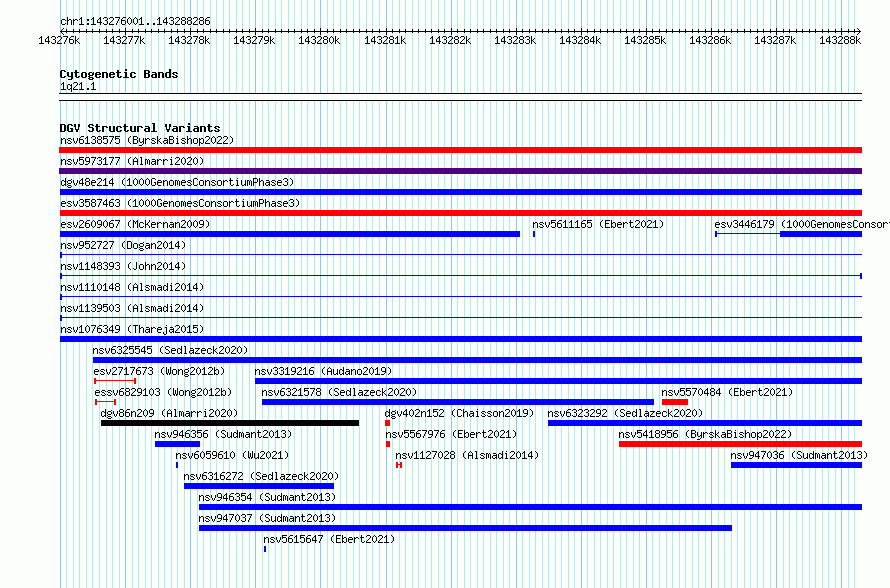Open esv2609067 (McKernan2009) variant label
Screen dimensions: 890x588
135,224
